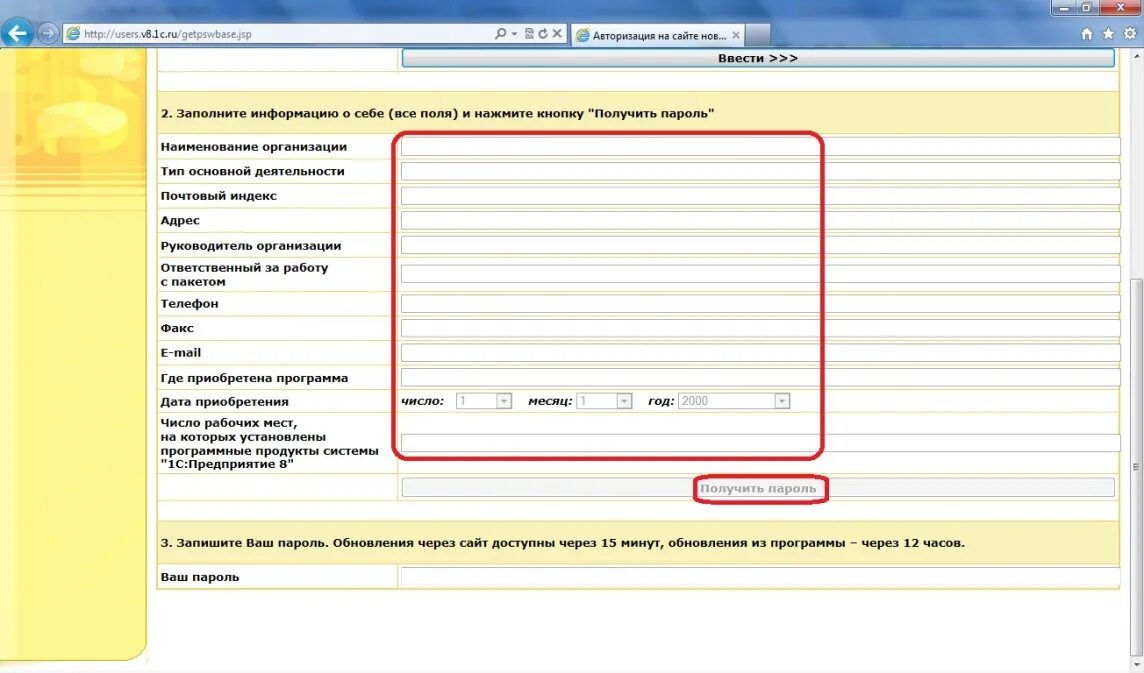Viewport: 1144px width, 673px height.
Task: Maximize the browser window
Action: (1086, 7)
